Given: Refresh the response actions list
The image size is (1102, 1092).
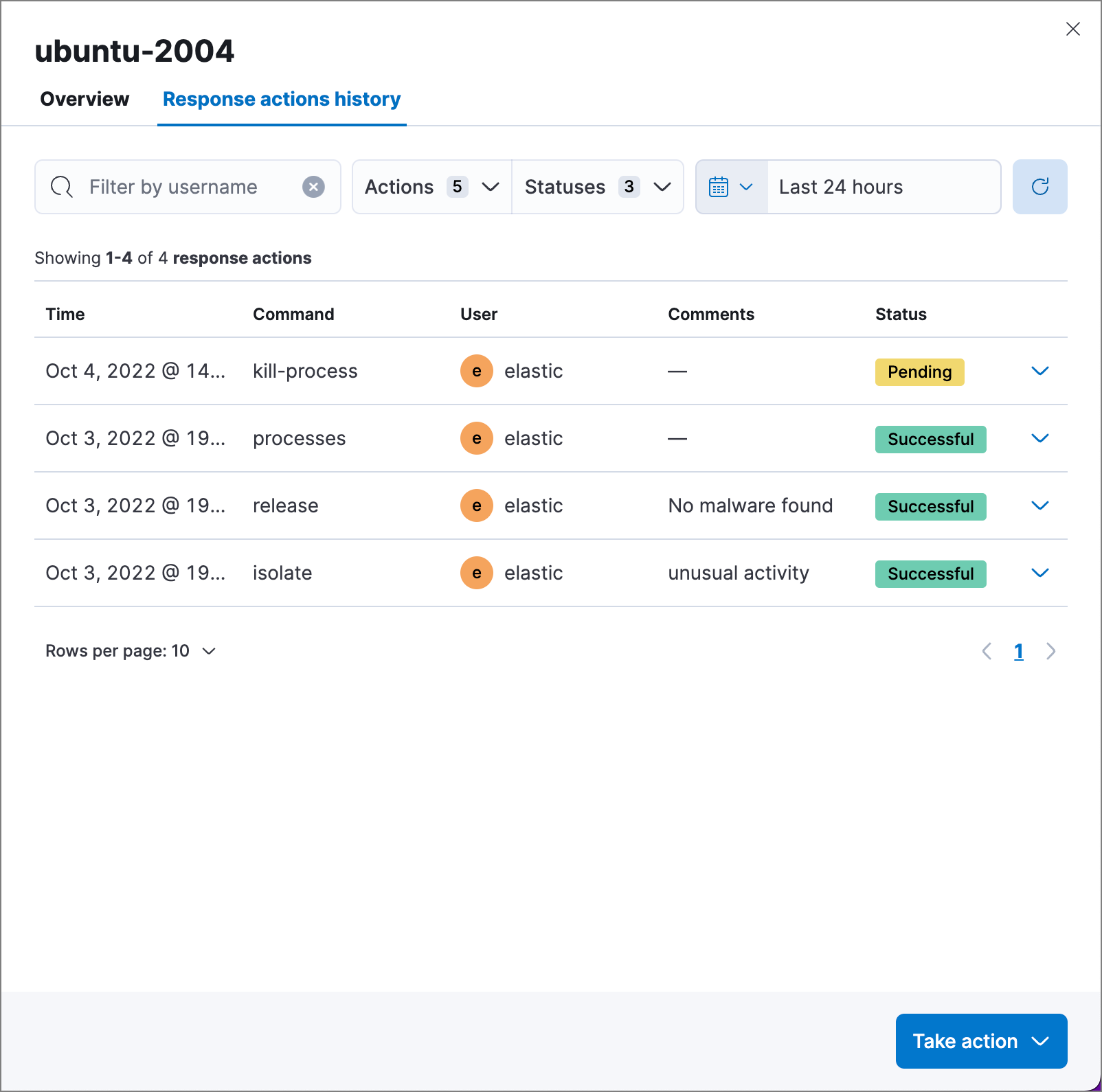Looking at the screenshot, I should (x=1039, y=186).
